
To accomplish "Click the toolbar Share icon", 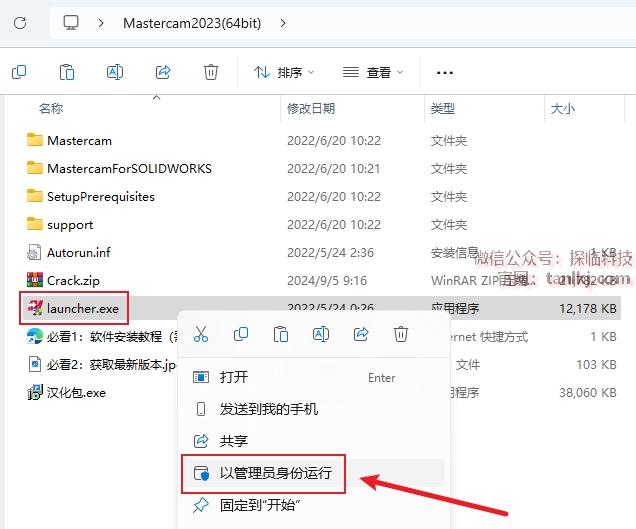I will coord(163,72).
